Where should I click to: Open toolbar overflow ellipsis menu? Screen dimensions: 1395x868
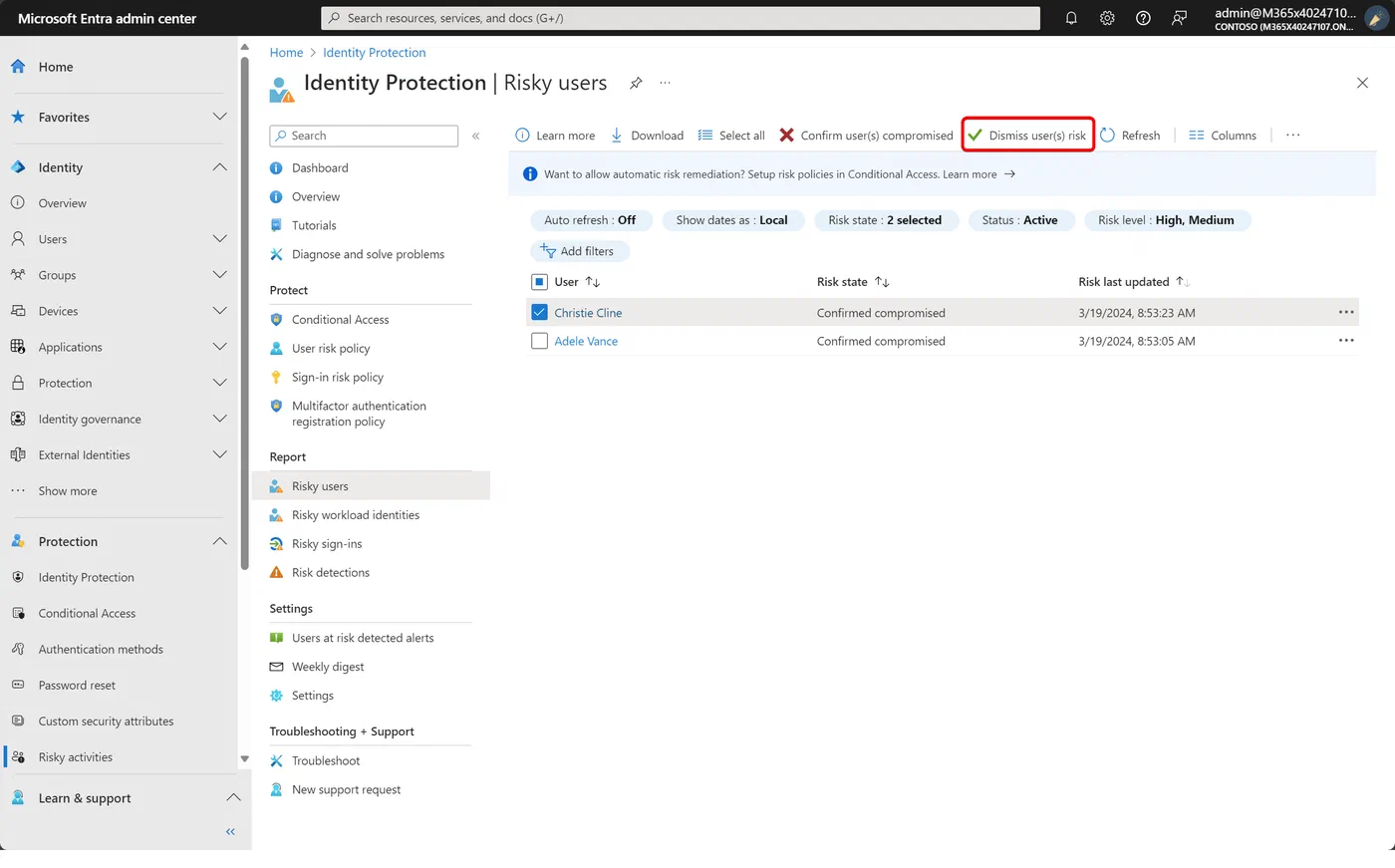(1293, 136)
